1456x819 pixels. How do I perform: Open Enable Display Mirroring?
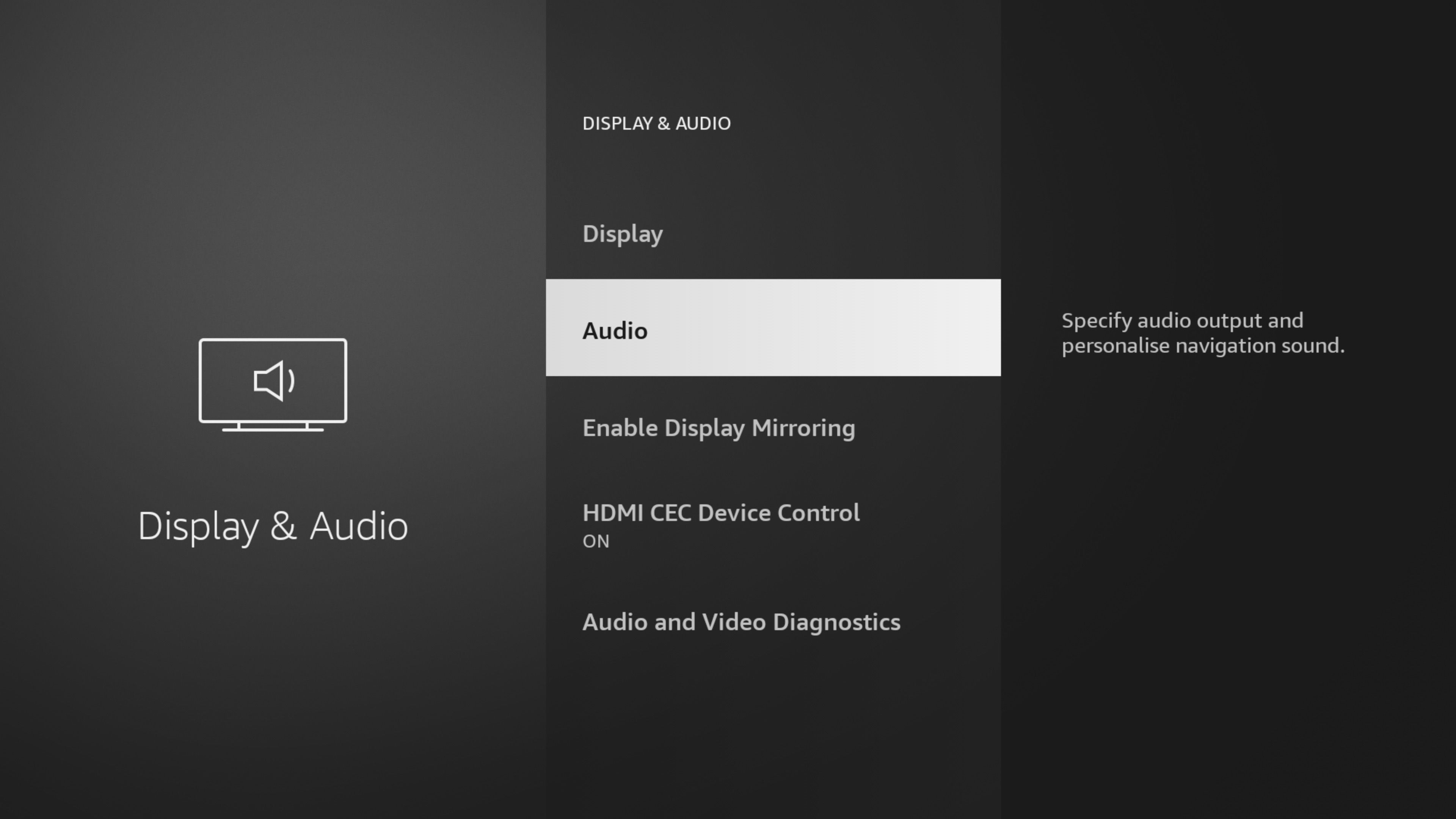pyautogui.click(x=718, y=427)
